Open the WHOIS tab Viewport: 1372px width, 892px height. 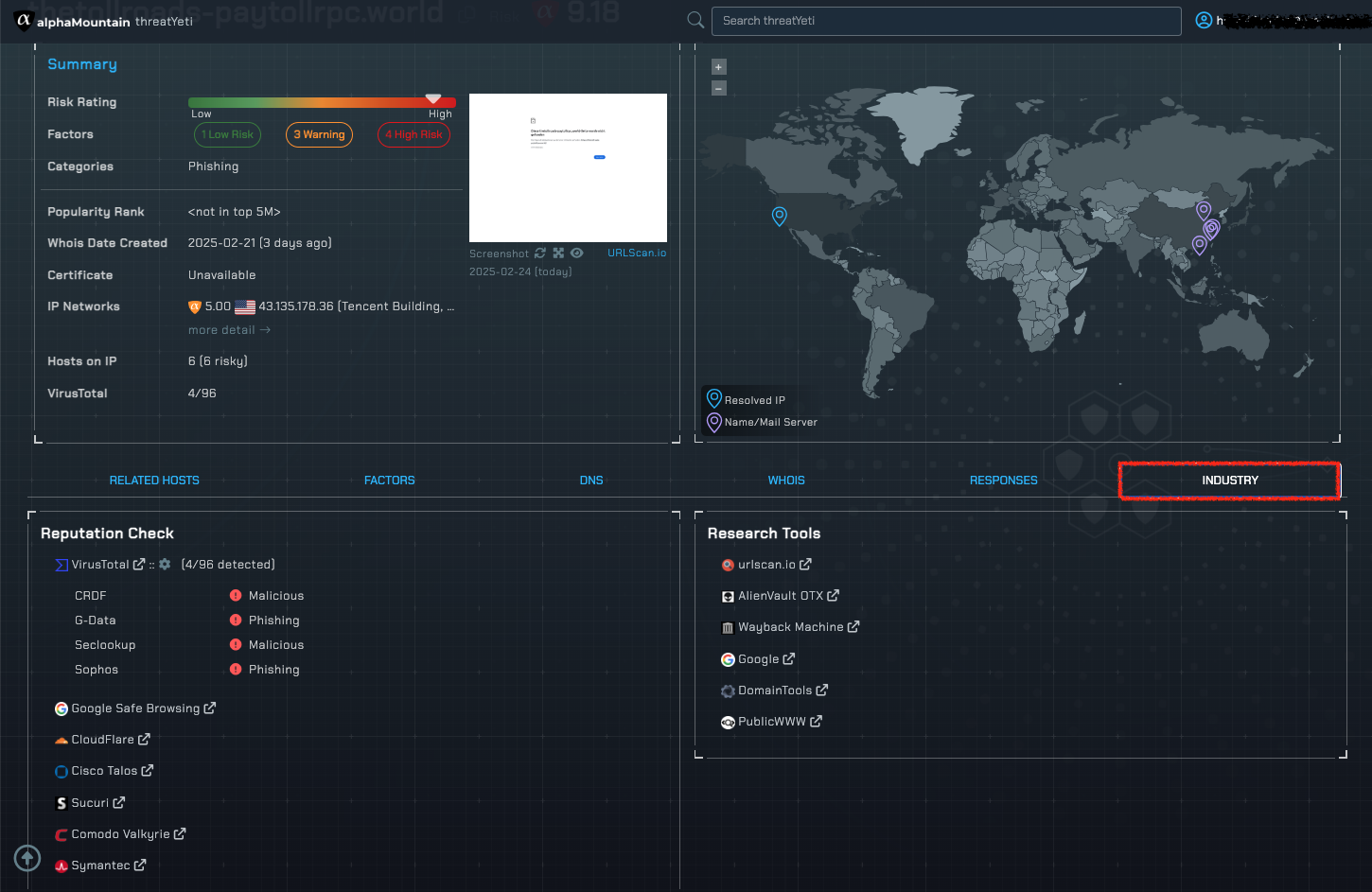click(786, 481)
